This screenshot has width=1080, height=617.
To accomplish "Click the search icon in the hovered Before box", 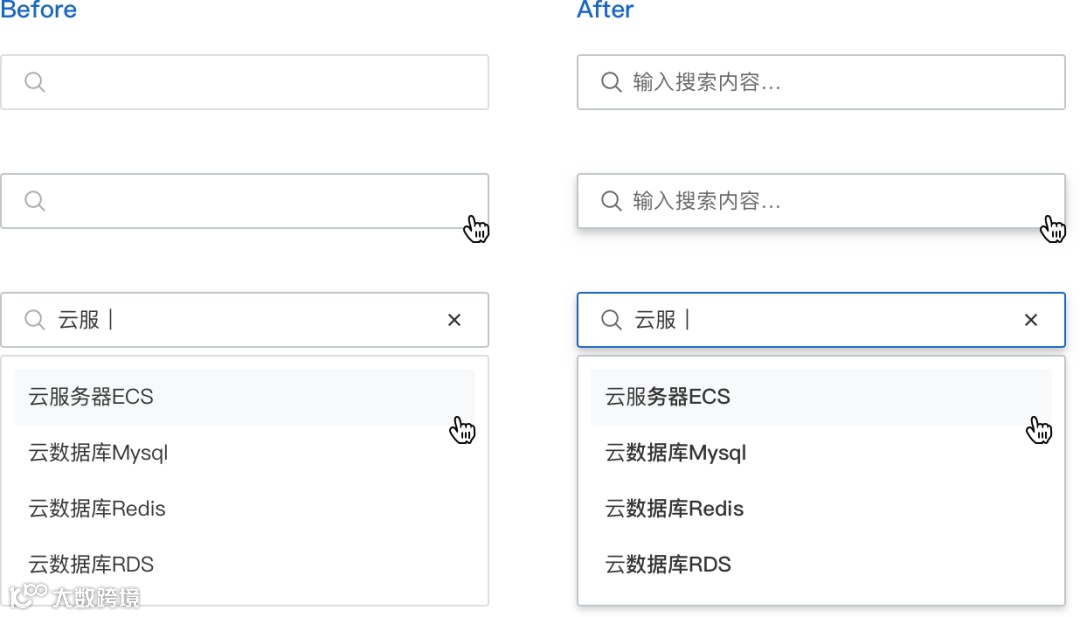I will point(35,201).
